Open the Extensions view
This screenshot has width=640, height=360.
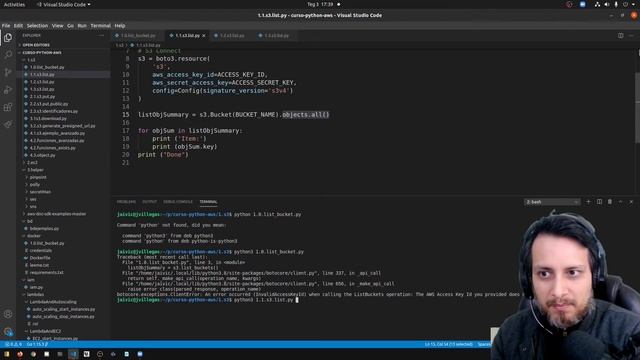8,107
